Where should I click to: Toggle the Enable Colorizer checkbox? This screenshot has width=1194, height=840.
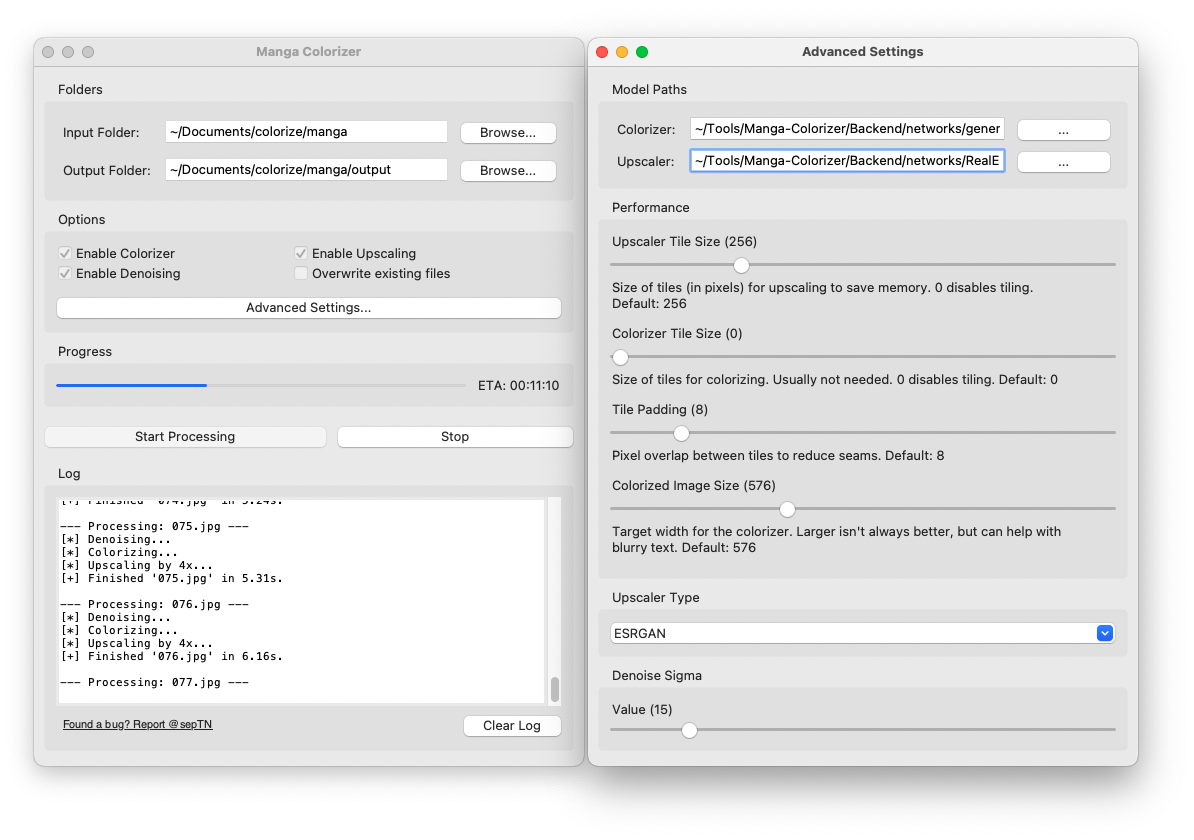pyautogui.click(x=66, y=254)
